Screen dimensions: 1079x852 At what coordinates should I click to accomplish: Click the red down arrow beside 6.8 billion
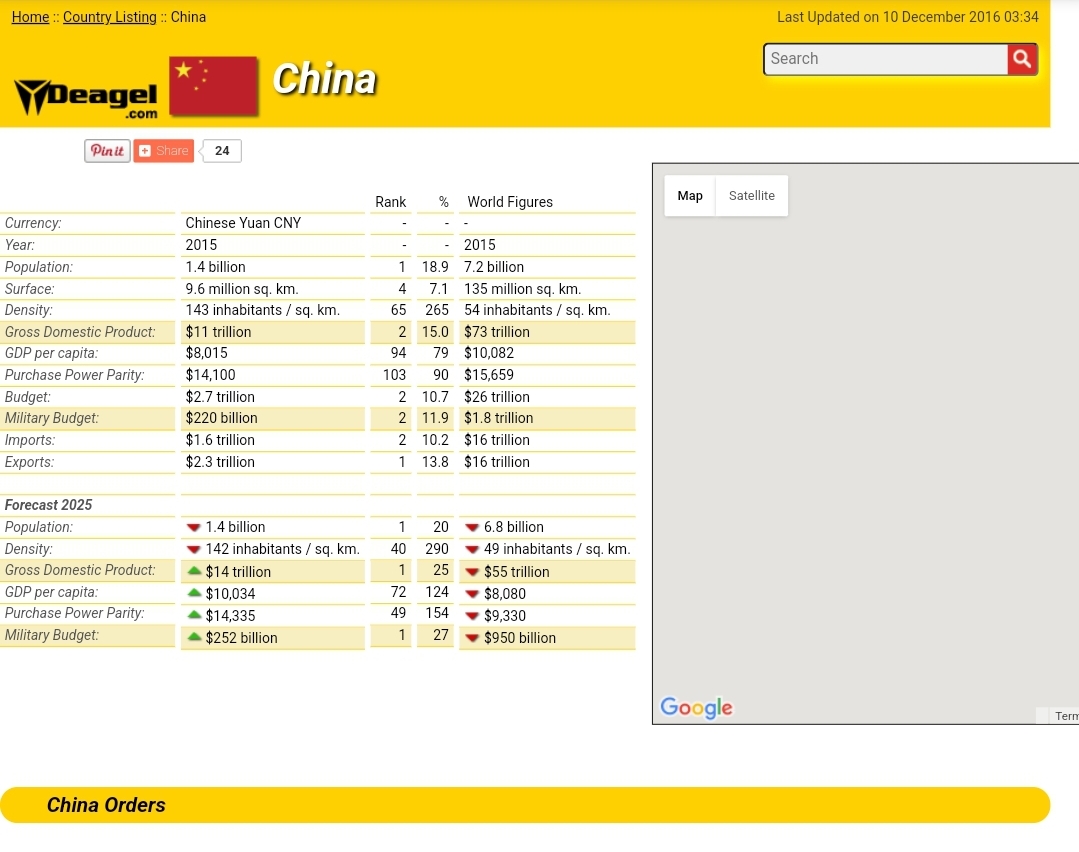point(472,528)
